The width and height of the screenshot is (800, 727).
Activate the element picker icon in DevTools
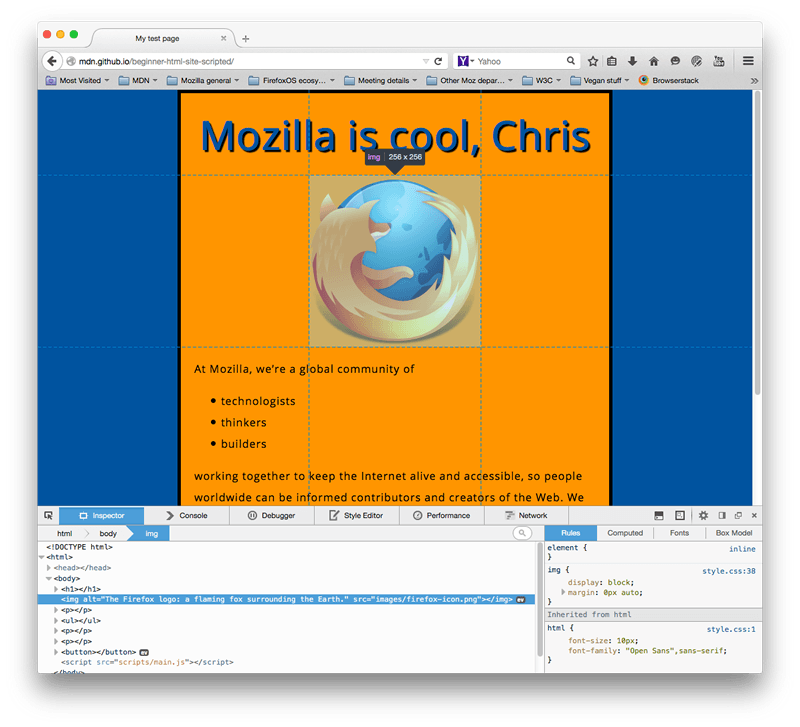pos(48,515)
